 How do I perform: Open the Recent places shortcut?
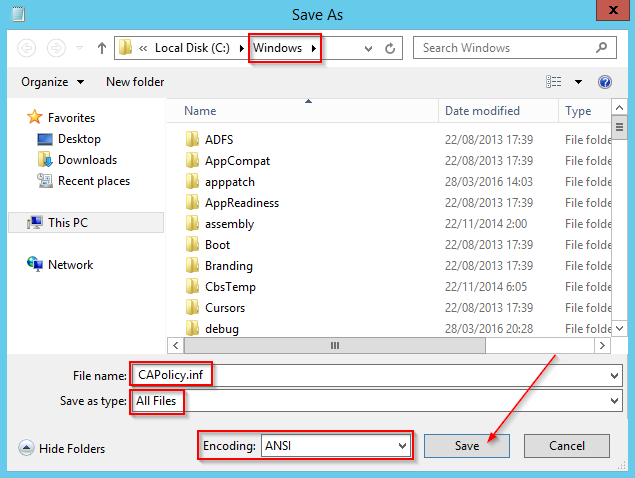coord(93,181)
